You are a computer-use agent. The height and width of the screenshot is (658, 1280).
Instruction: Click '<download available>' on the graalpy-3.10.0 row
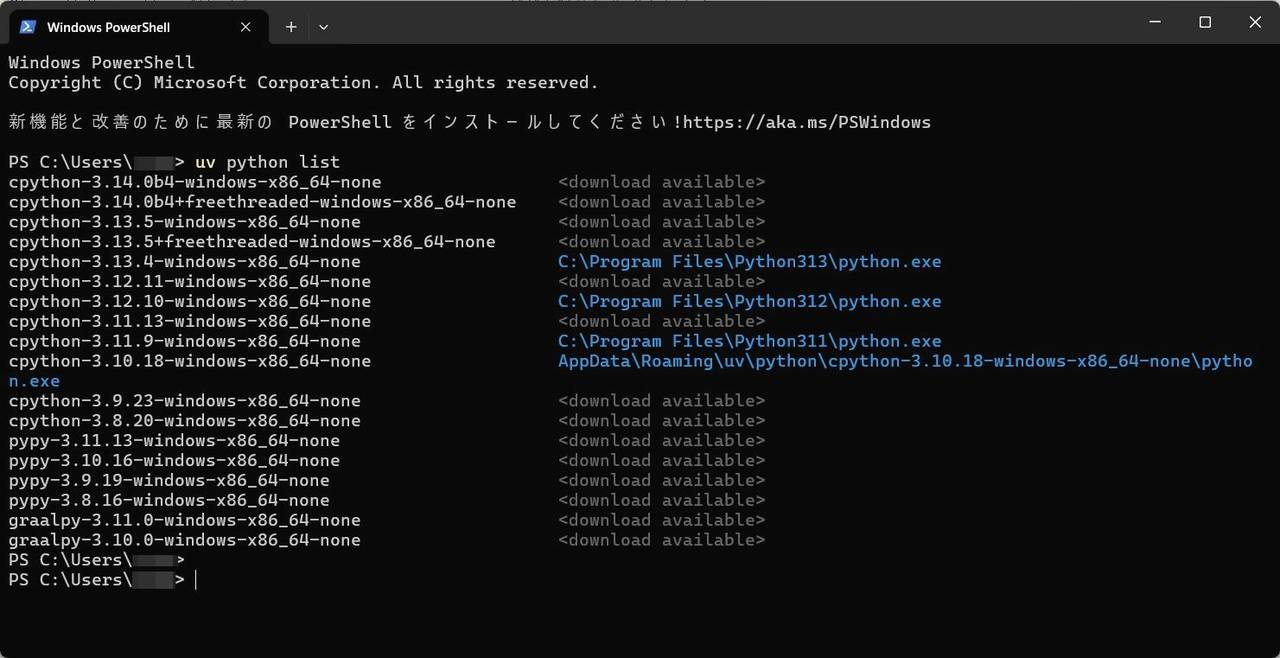click(x=662, y=541)
